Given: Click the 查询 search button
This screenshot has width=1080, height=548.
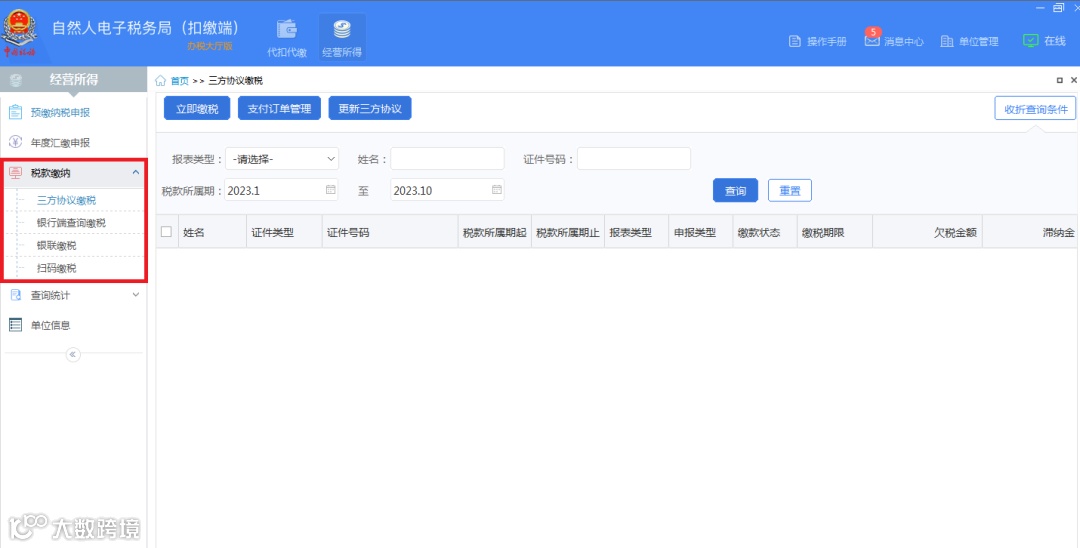Looking at the screenshot, I should click(x=735, y=191).
